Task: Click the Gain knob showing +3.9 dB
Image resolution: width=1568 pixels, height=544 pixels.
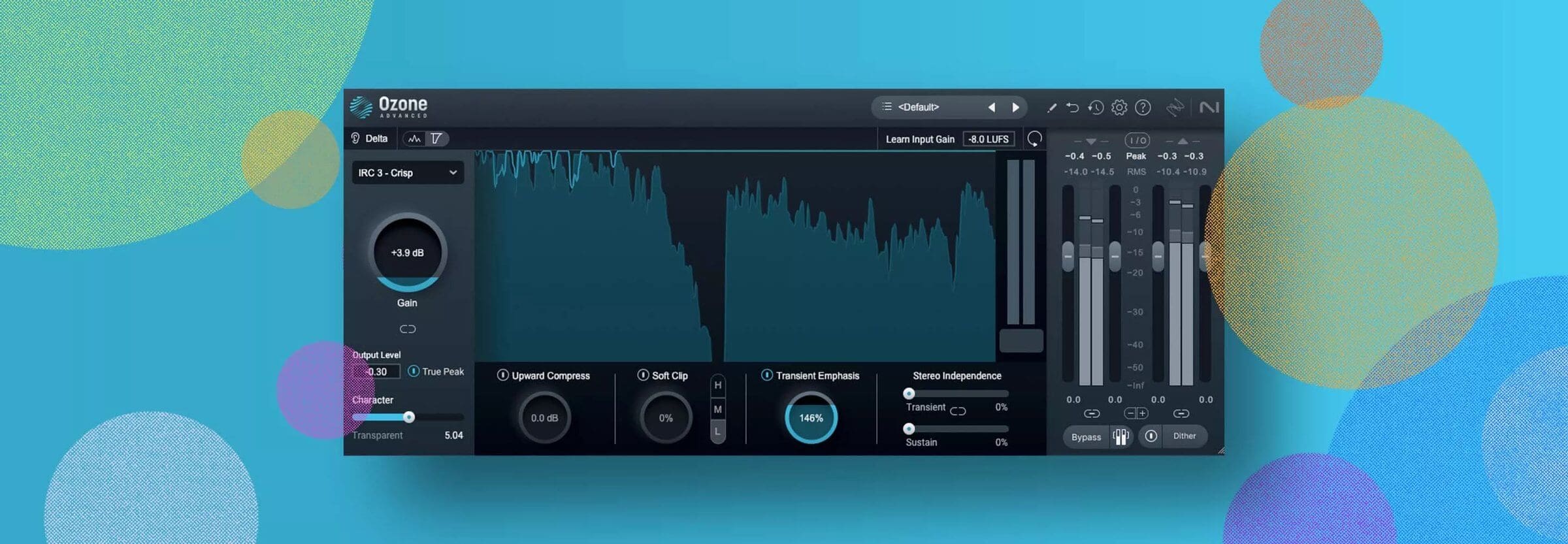Action: [x=407, y=253]
